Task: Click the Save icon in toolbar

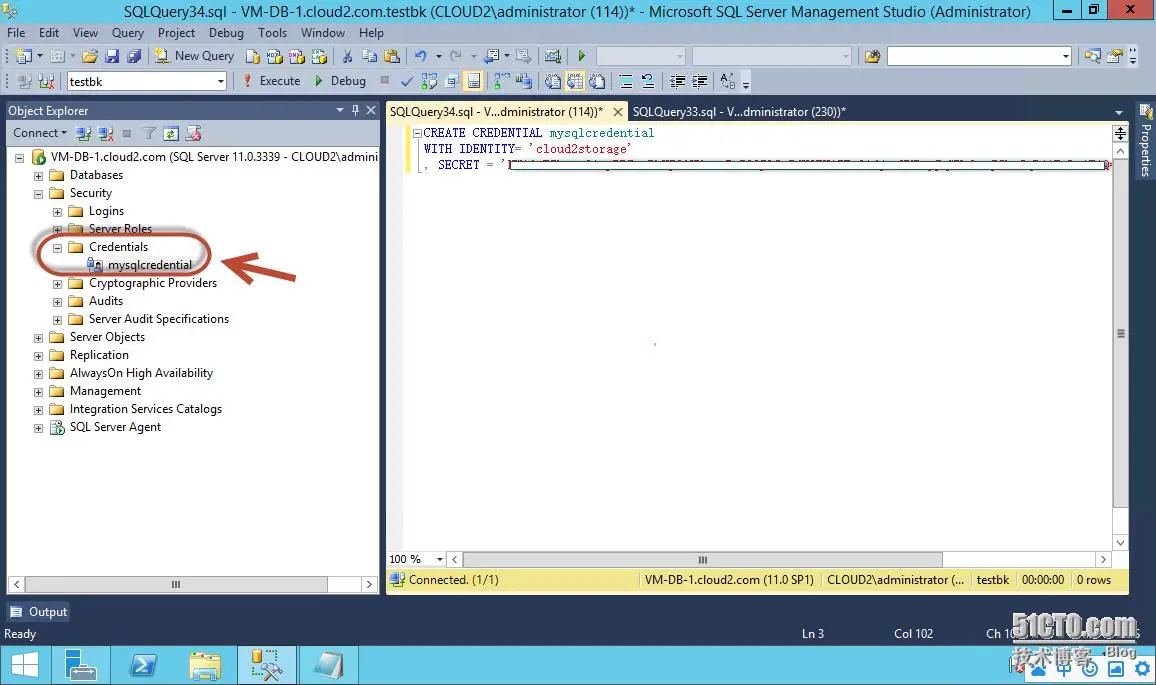Action: [112, 56]
